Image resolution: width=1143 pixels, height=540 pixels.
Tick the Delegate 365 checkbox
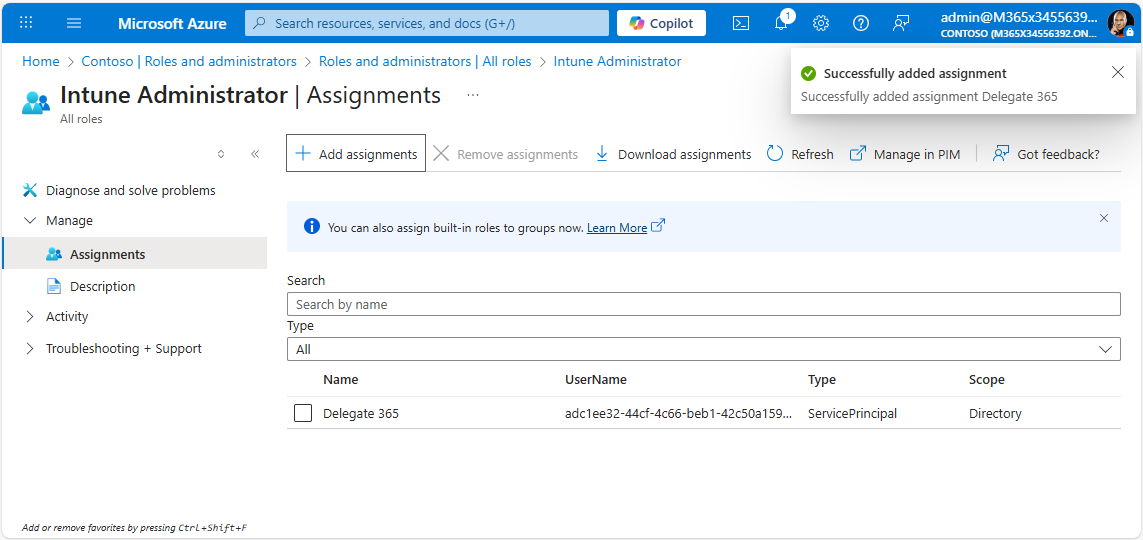pyautogui.click(x=303, y=413)
